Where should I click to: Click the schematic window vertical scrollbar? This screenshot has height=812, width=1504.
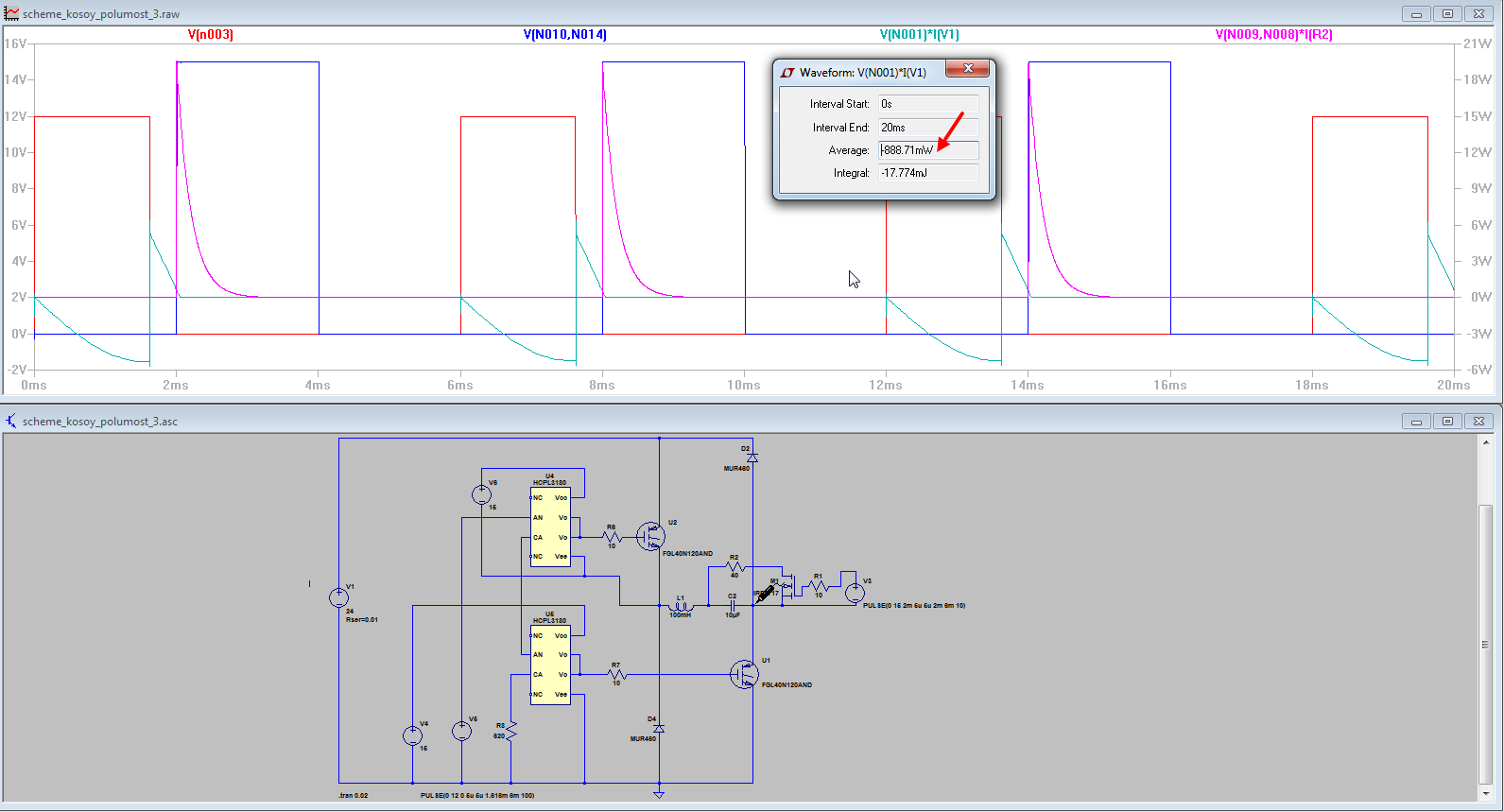1485,643
